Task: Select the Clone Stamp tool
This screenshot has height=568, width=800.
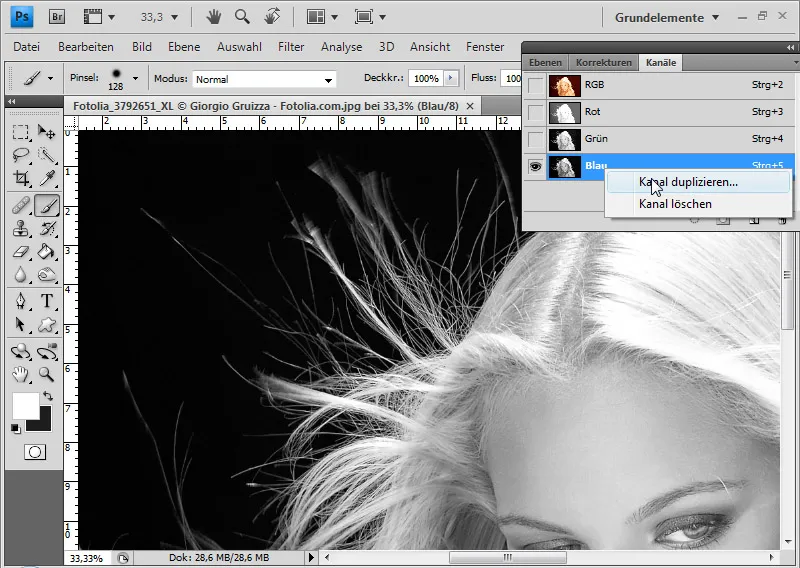Action: (x=21, y=229)
